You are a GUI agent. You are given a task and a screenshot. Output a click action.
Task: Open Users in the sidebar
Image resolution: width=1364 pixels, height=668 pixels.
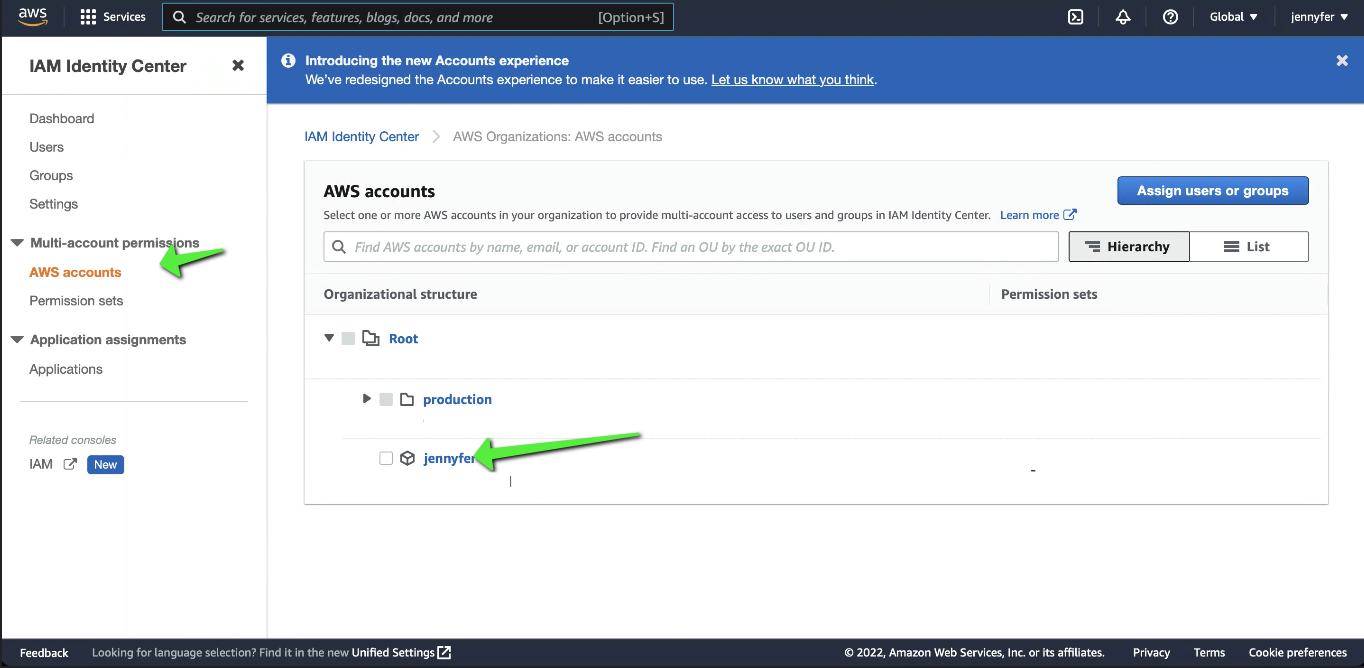pyautogui.click(x=47, y=147)
